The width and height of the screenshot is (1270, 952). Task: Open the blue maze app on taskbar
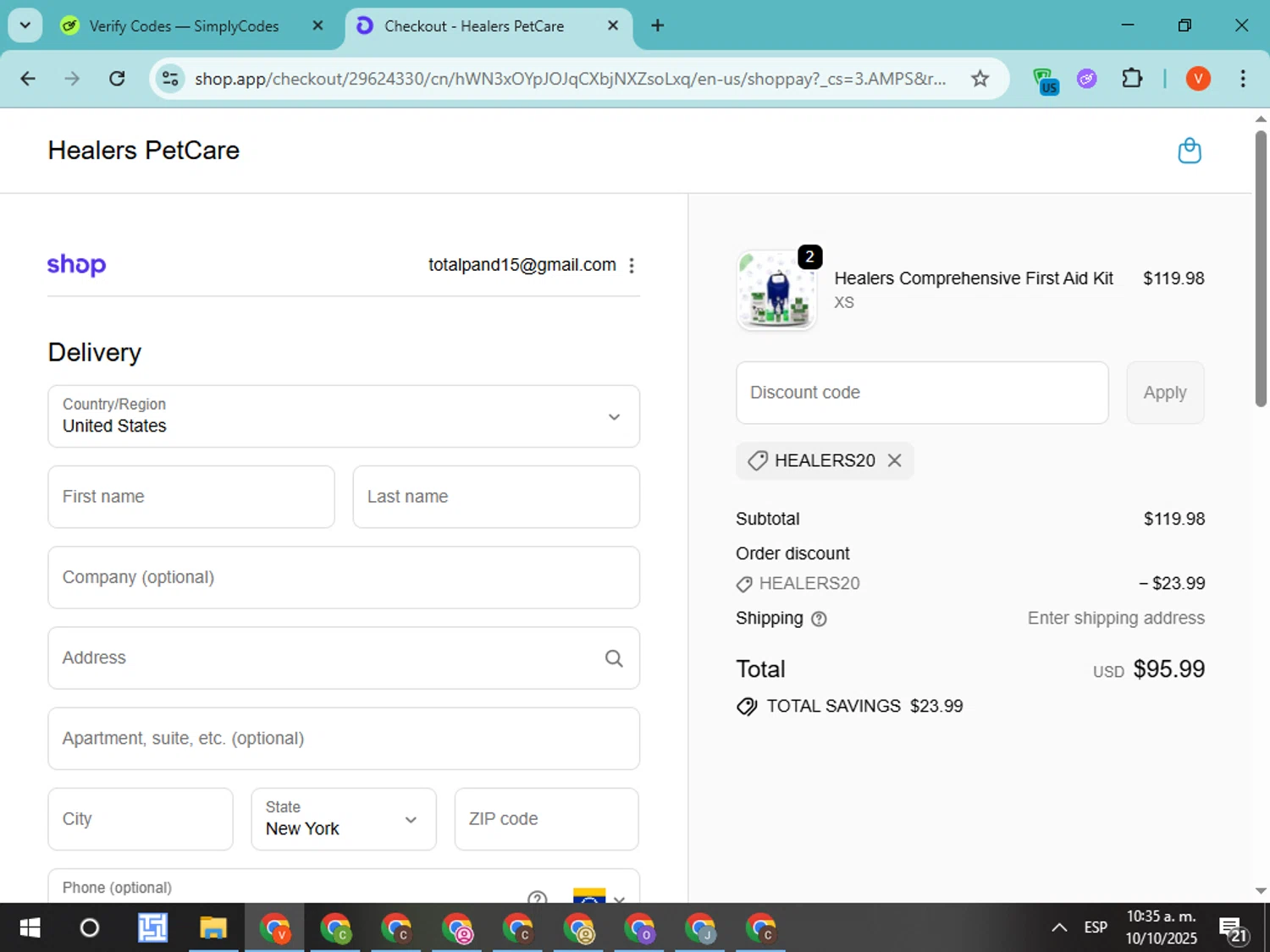pyautogui.click(x=152, y=928)
